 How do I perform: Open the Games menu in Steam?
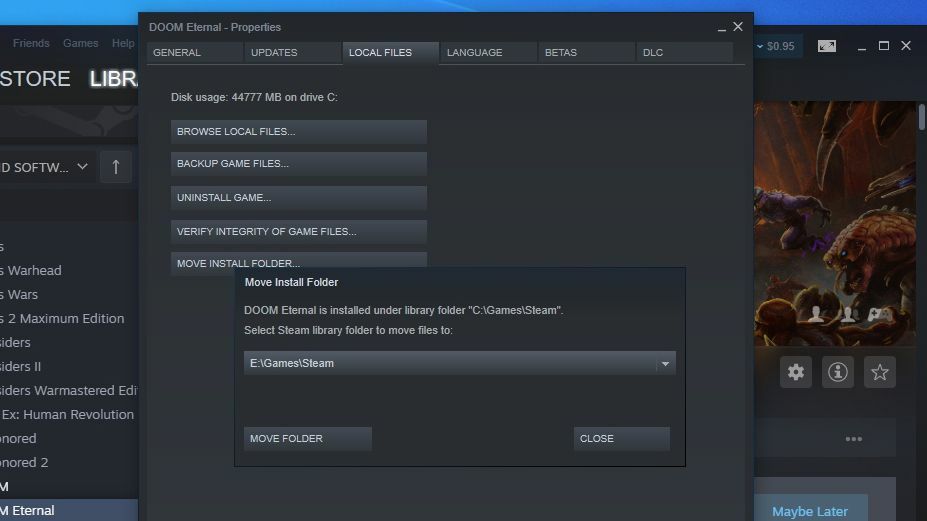point(80,43)
